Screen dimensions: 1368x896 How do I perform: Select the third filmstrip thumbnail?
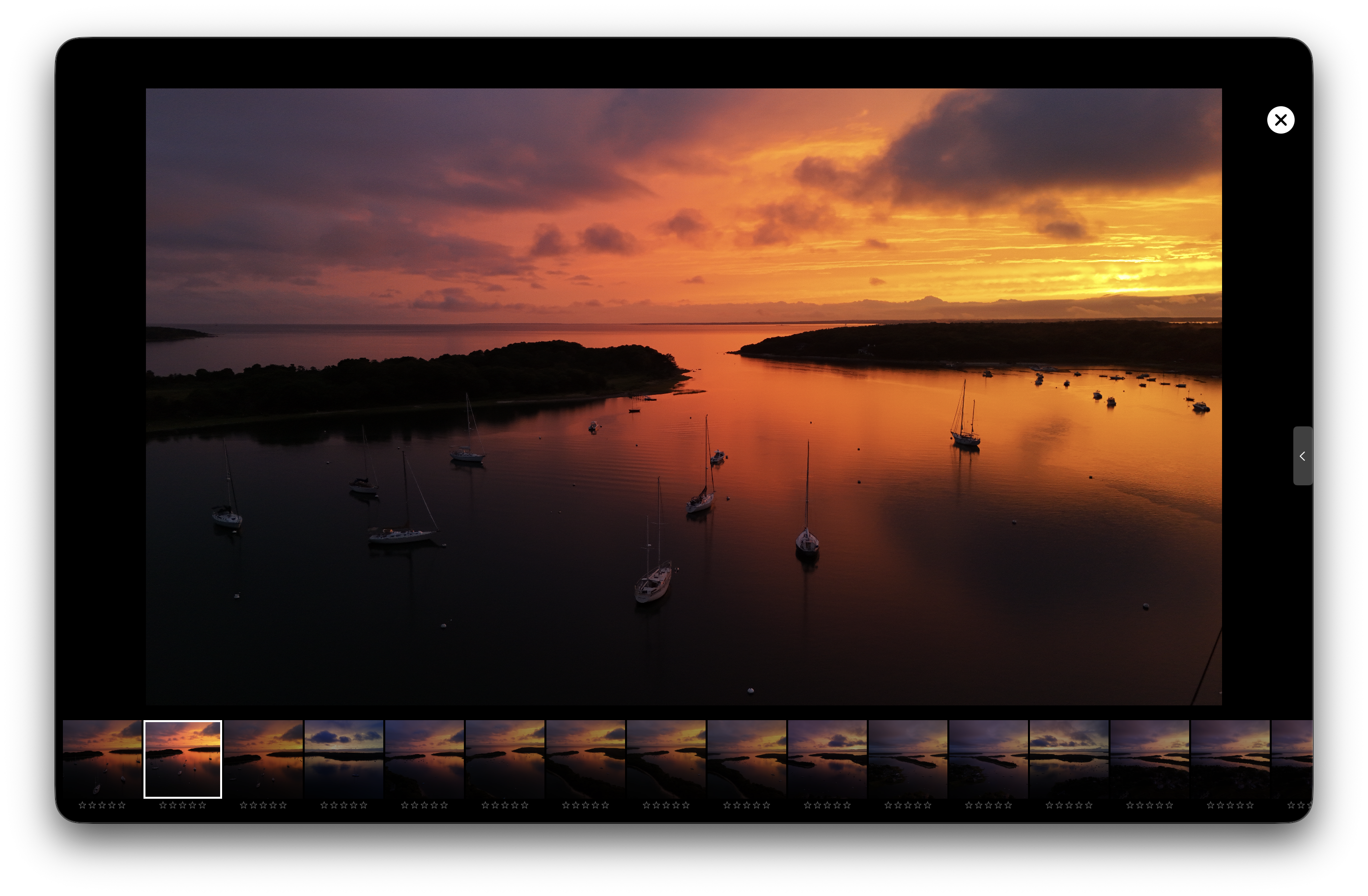click(x=263, y=758)
